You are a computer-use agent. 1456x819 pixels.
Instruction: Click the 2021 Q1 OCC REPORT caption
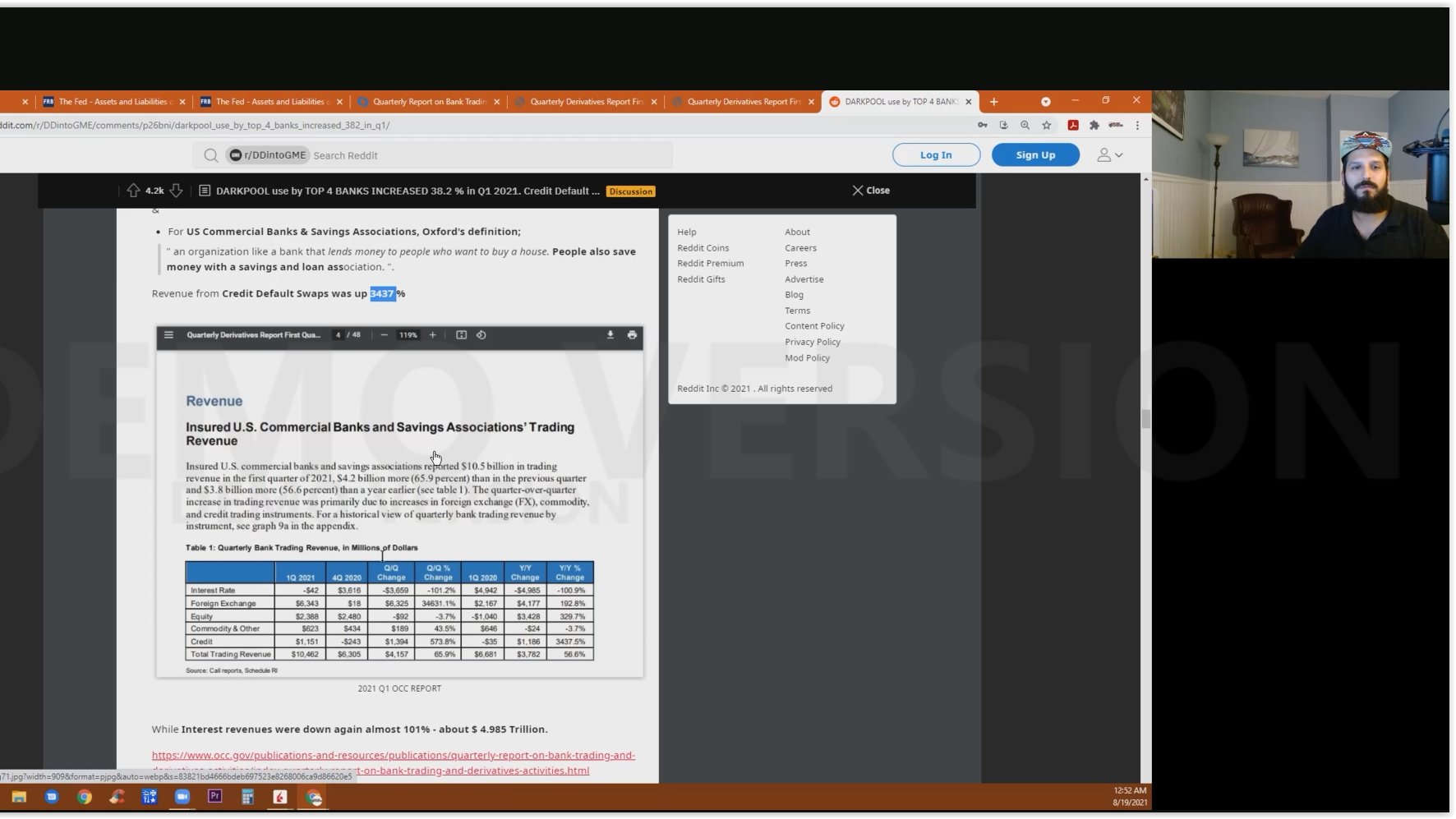coord(399,688)
